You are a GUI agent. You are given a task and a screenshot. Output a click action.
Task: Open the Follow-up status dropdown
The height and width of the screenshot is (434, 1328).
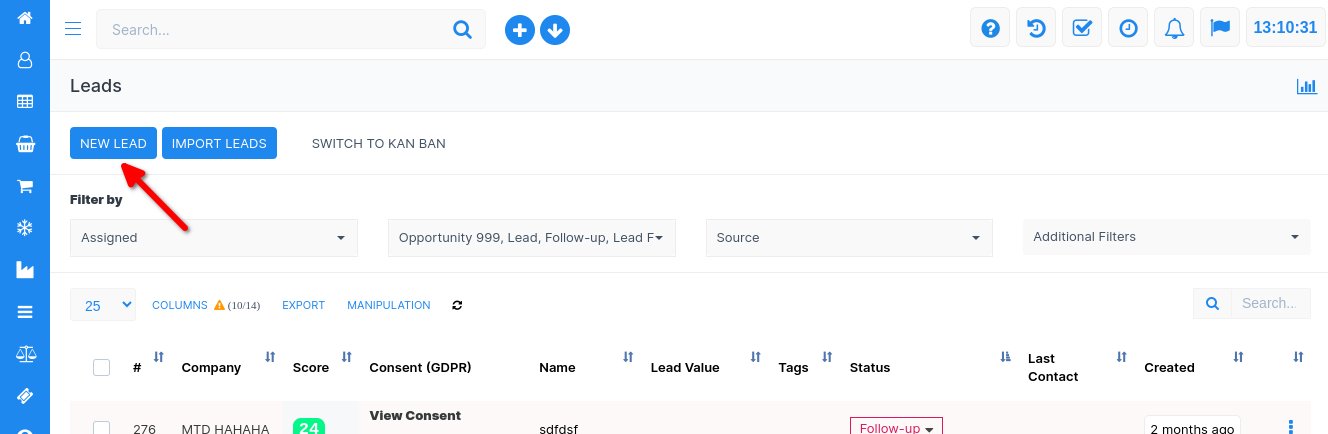point(896,428)
